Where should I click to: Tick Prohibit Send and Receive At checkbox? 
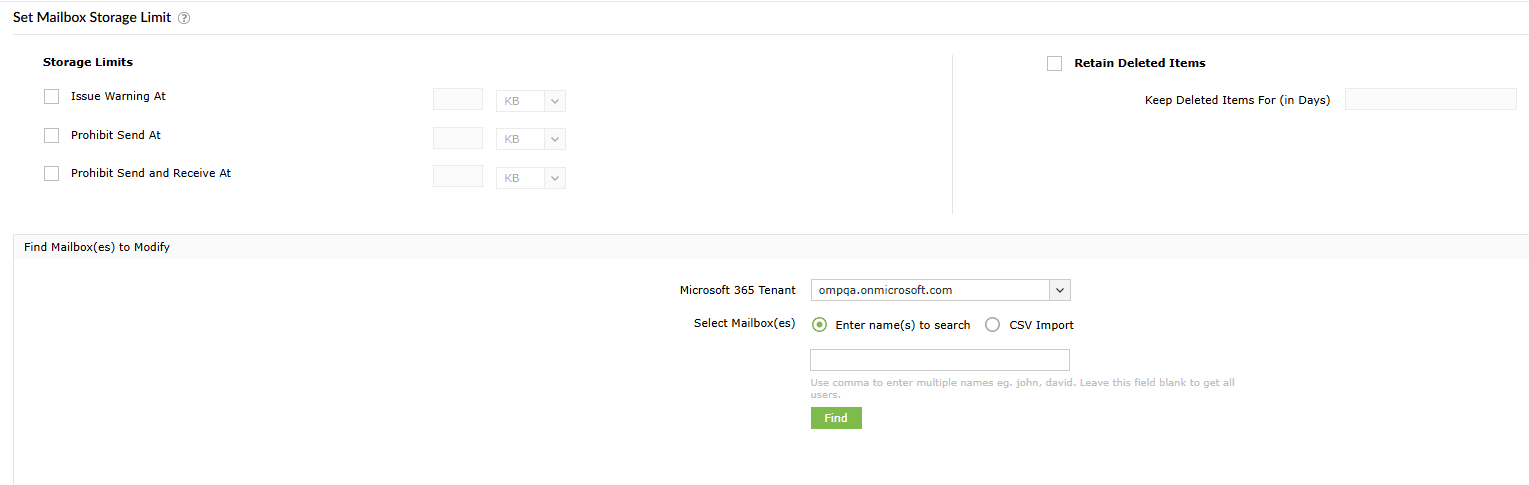coord(52,173)
